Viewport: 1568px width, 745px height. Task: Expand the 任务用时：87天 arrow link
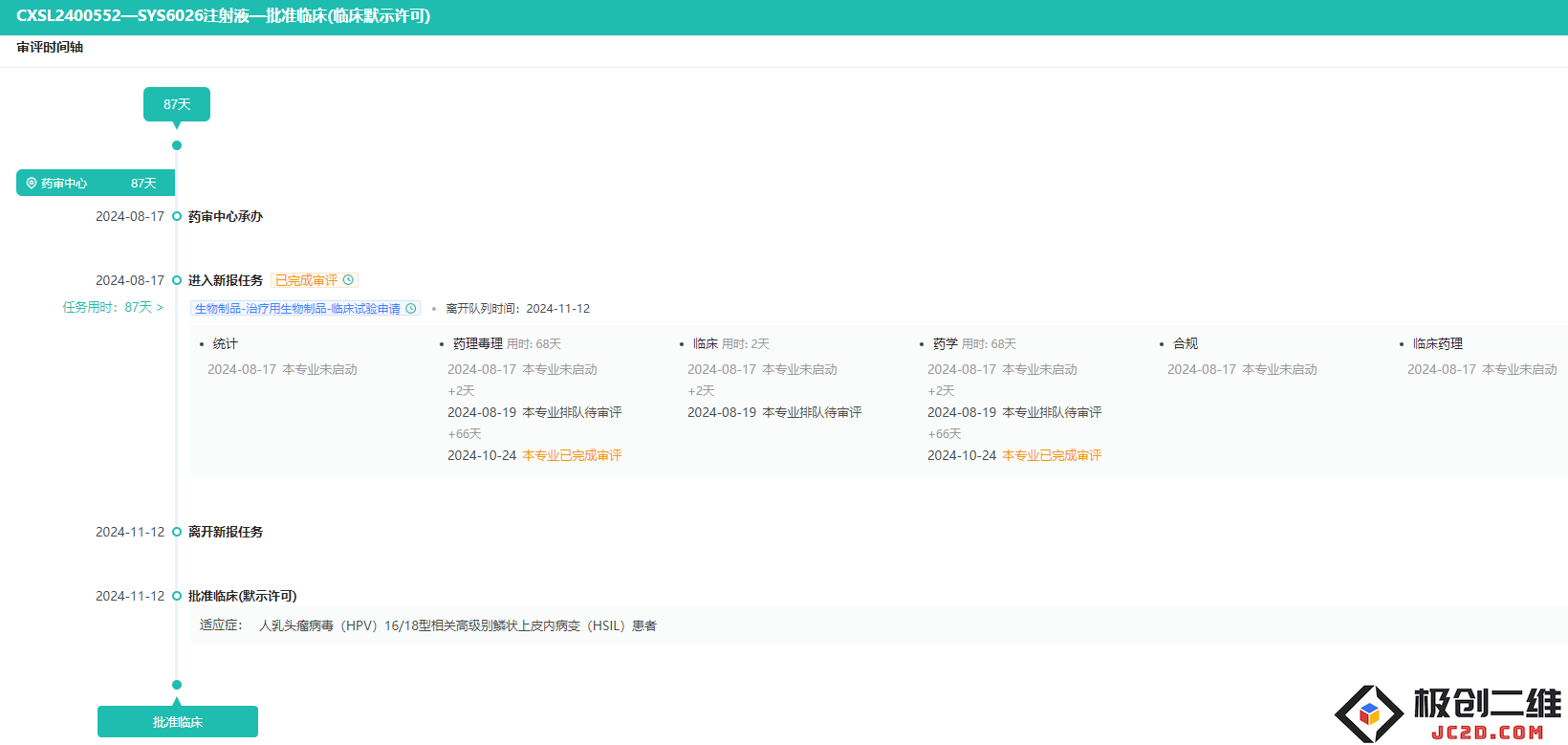tap(113, 307)
